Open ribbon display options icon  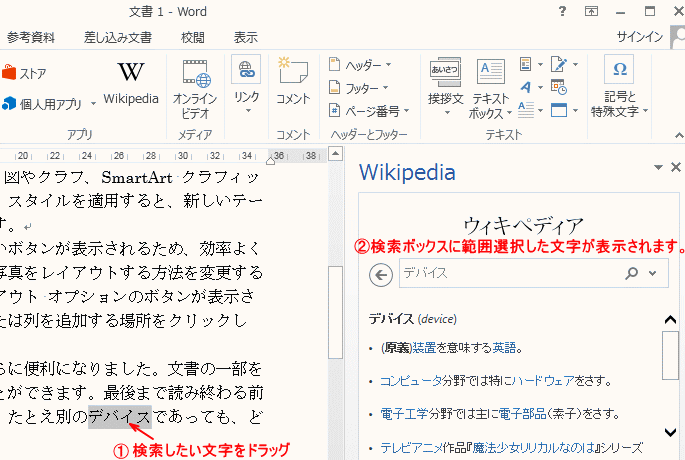[x=591, y=11]
